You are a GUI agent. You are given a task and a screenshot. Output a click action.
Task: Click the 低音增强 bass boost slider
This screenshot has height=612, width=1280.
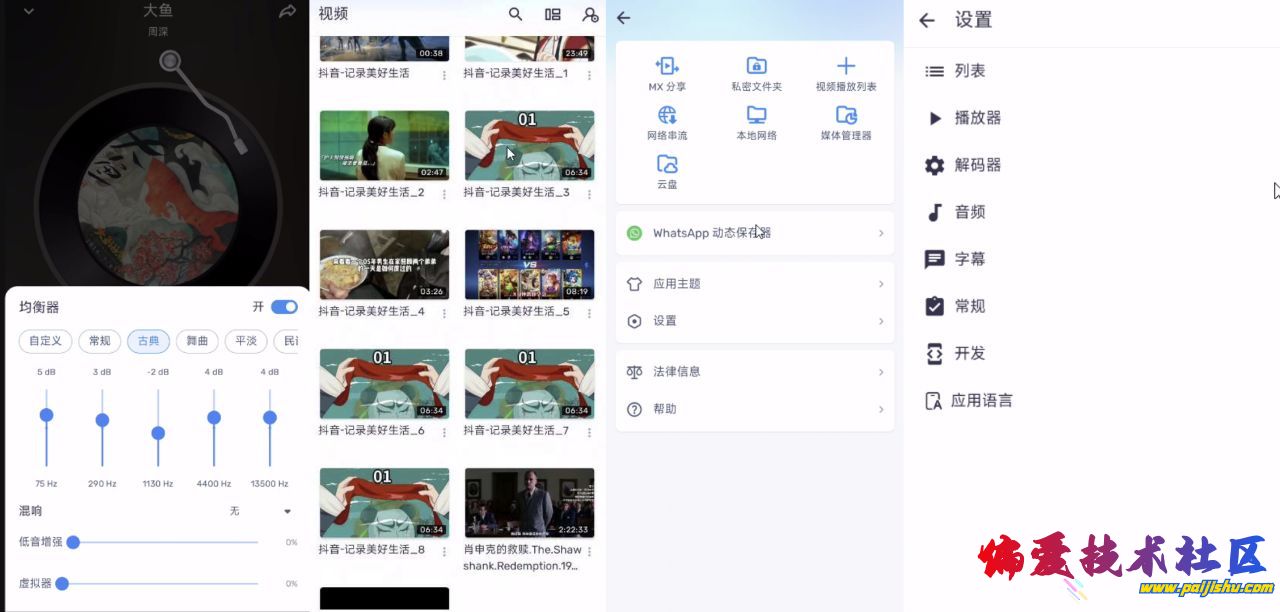165,542
